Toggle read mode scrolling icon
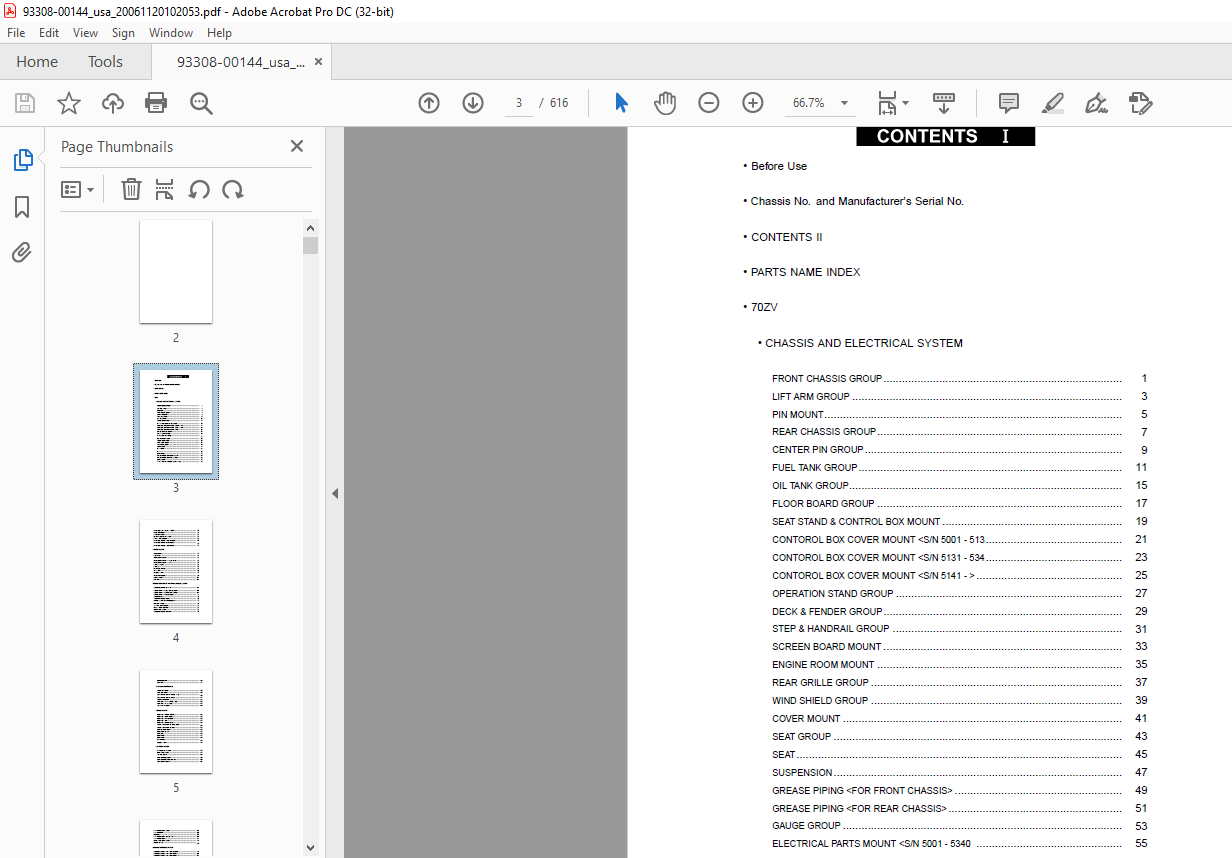The width and height of the screenshot is (1232, 858). [x=944, y=103]
